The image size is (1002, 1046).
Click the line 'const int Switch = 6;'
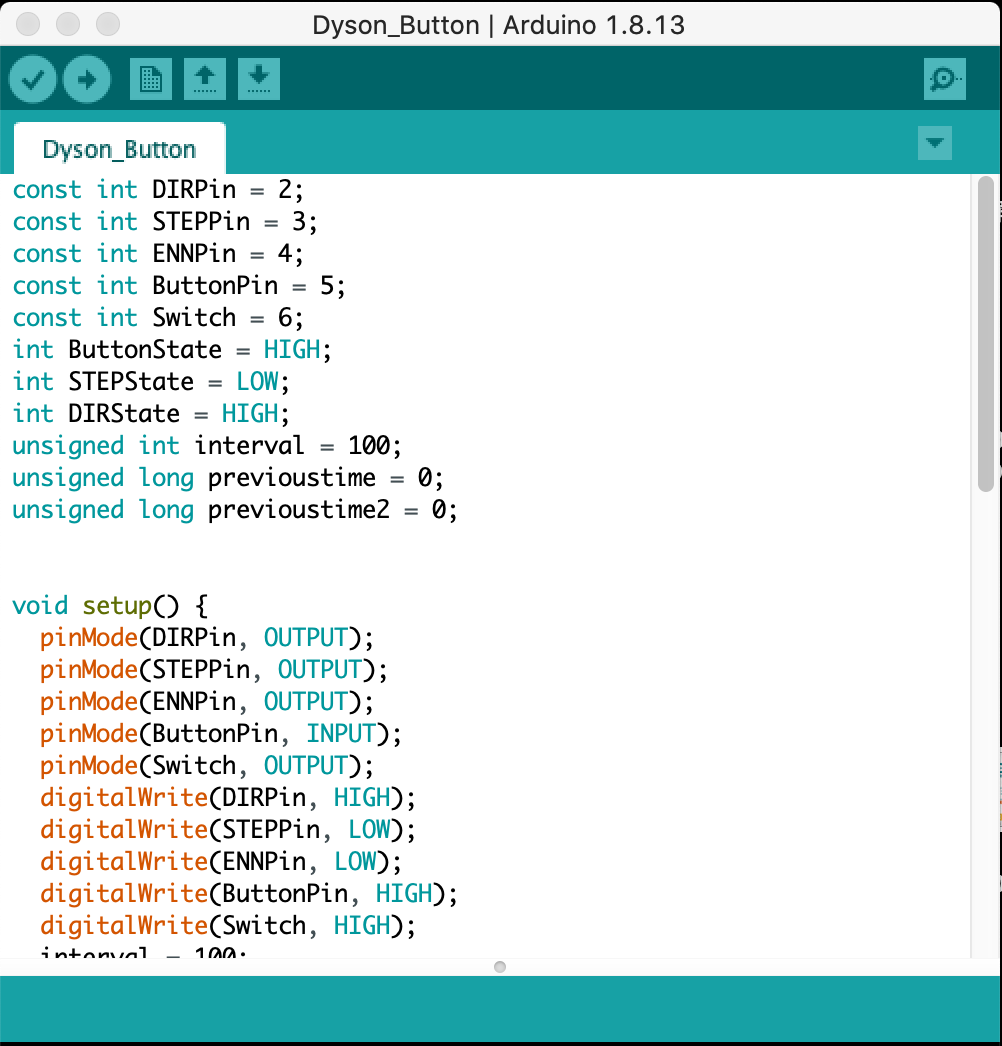tap(158, 318)
